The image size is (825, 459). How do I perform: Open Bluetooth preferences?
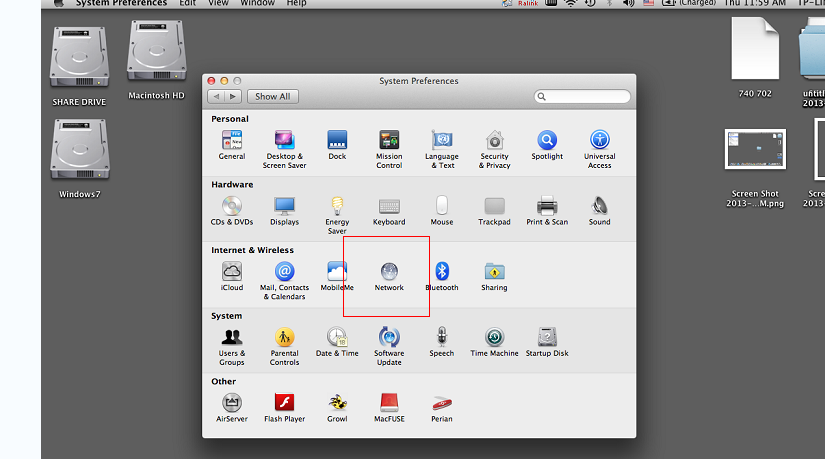[x=442, y=276]
